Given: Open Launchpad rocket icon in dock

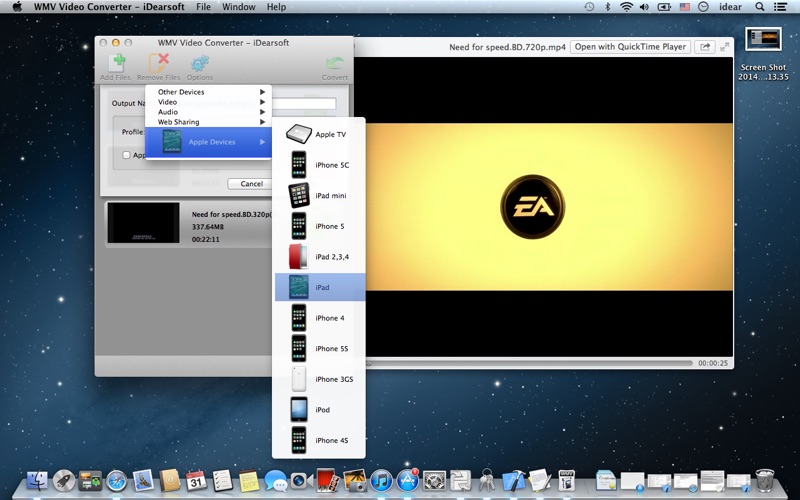Looking at the screenshot, I should pyautogui.click(x=64, y=481).
